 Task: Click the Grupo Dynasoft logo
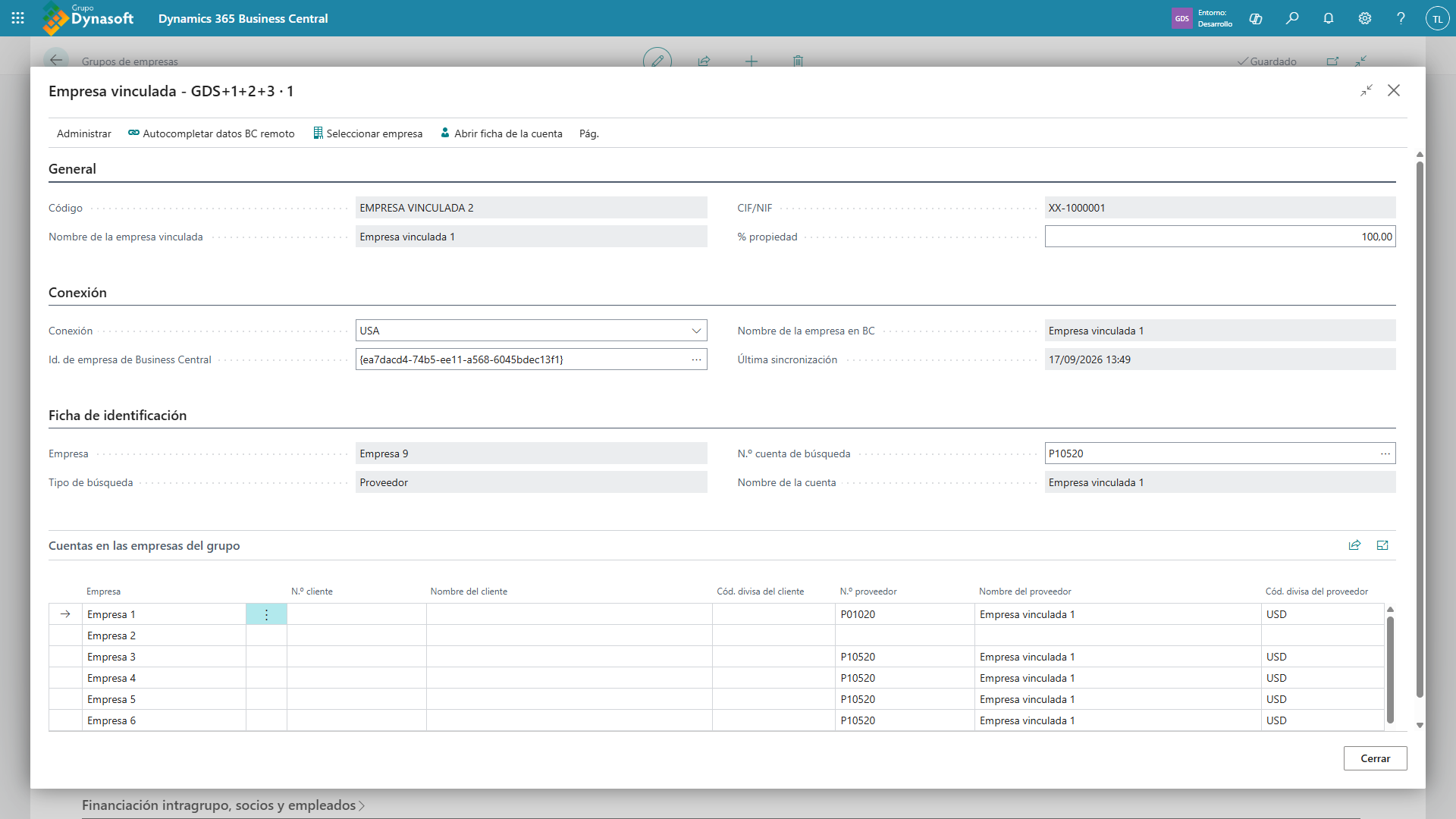tap(88, 18)
